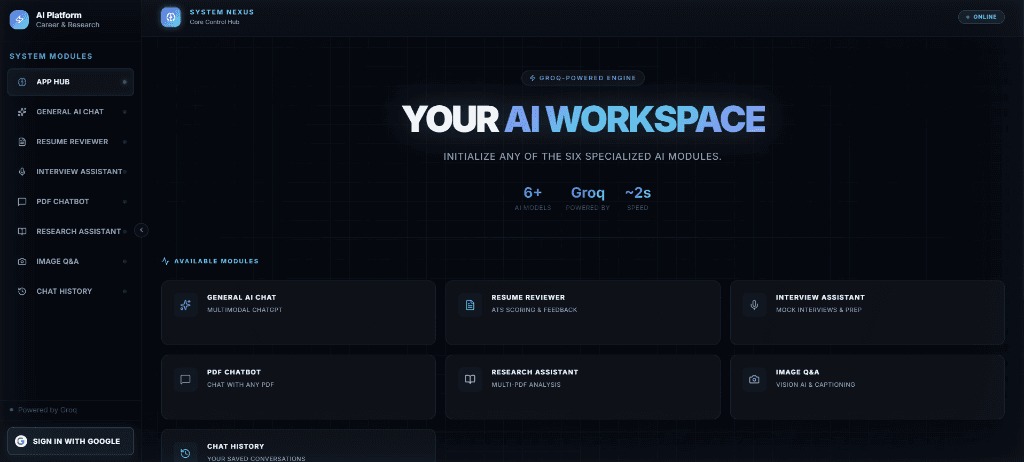
Task: Click the 'System Modules' sidebar heading
Action: (51, 56)
